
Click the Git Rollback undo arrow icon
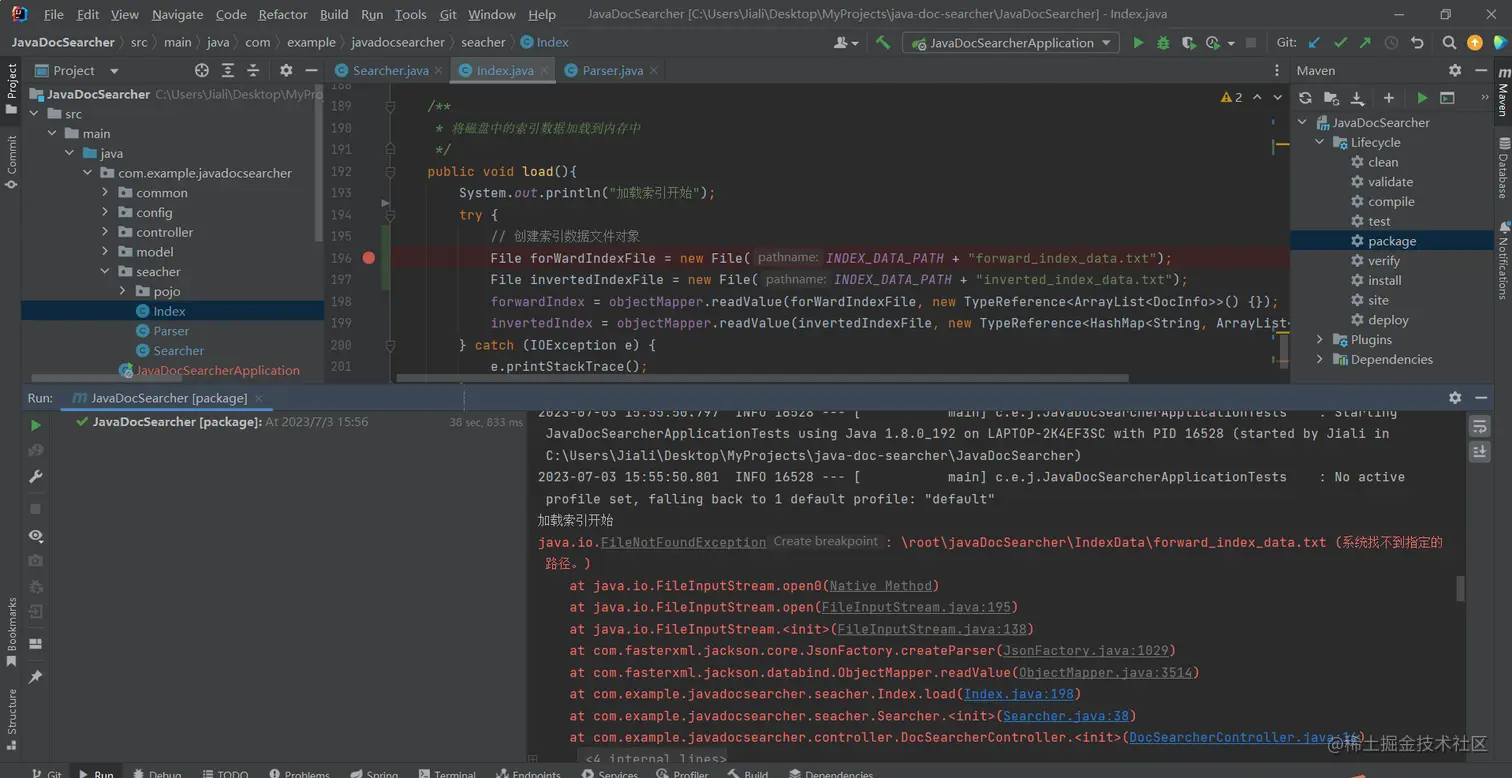tap(1417, 43)
